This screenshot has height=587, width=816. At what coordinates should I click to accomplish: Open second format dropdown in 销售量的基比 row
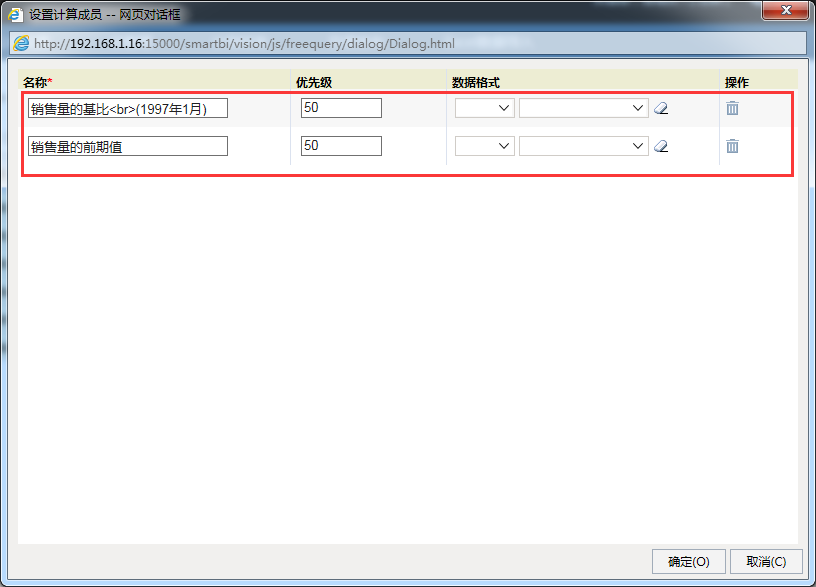[583, 108]
